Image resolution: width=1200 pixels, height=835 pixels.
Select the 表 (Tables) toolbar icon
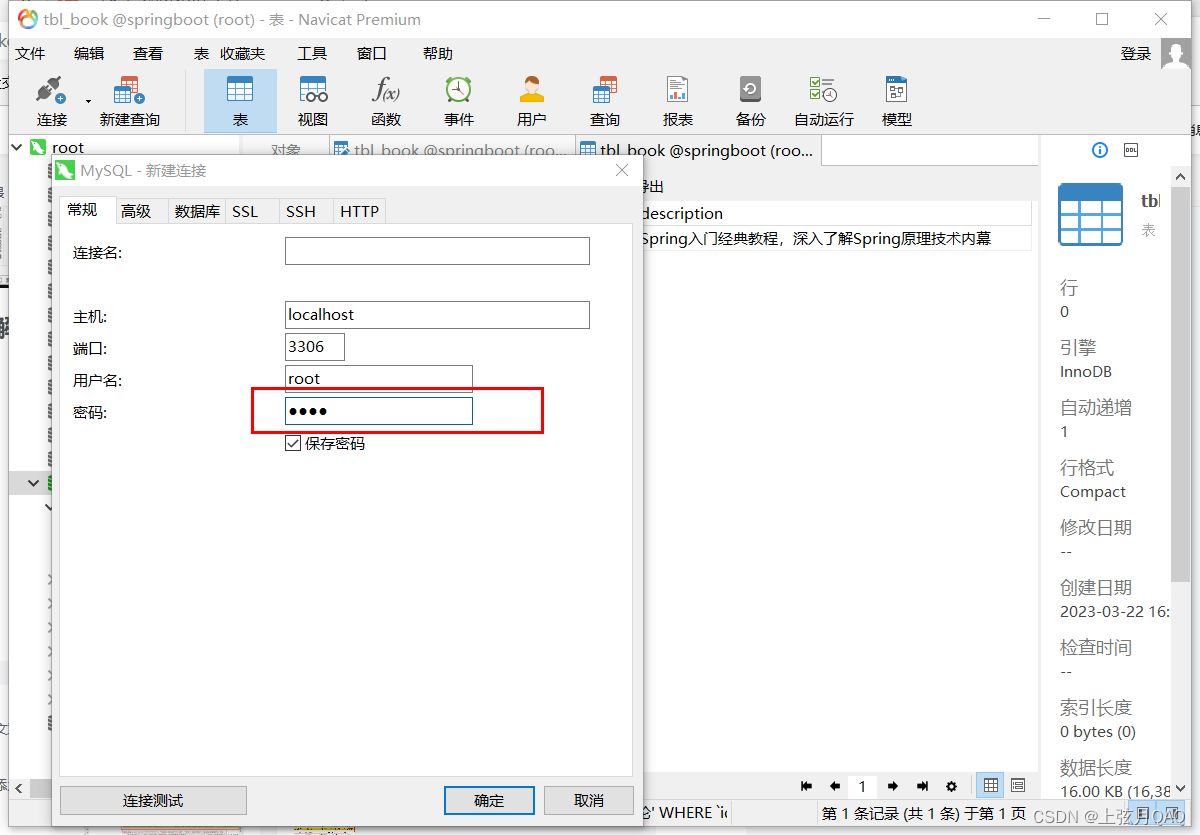(240, 99)
